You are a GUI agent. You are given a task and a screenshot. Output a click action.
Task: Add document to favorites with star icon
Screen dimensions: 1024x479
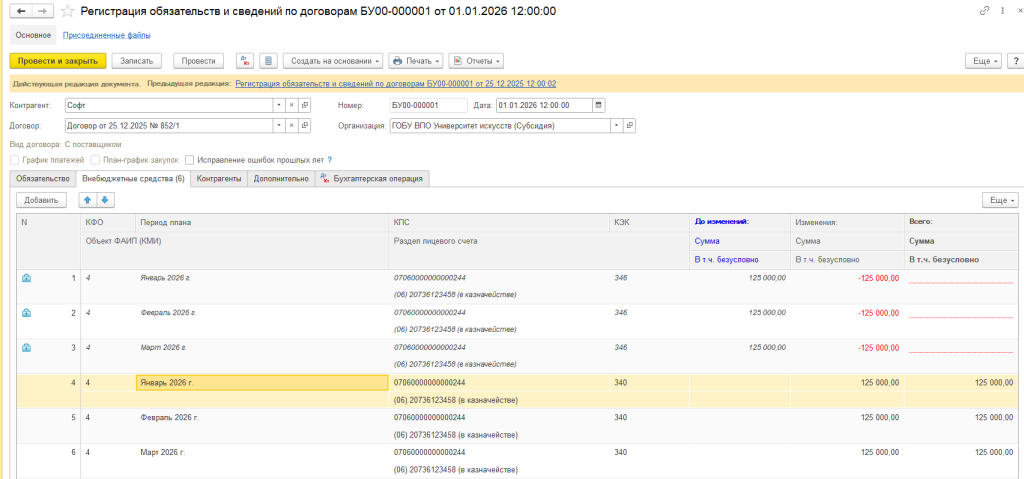(67, 11)
